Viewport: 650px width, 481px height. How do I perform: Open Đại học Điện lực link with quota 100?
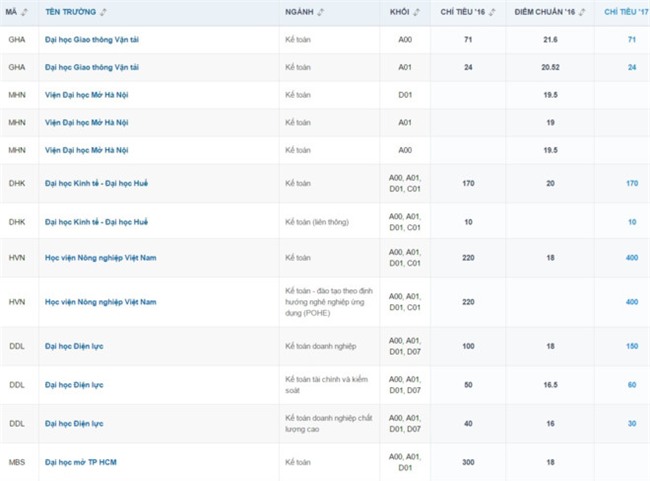click(x=75, y=345)
